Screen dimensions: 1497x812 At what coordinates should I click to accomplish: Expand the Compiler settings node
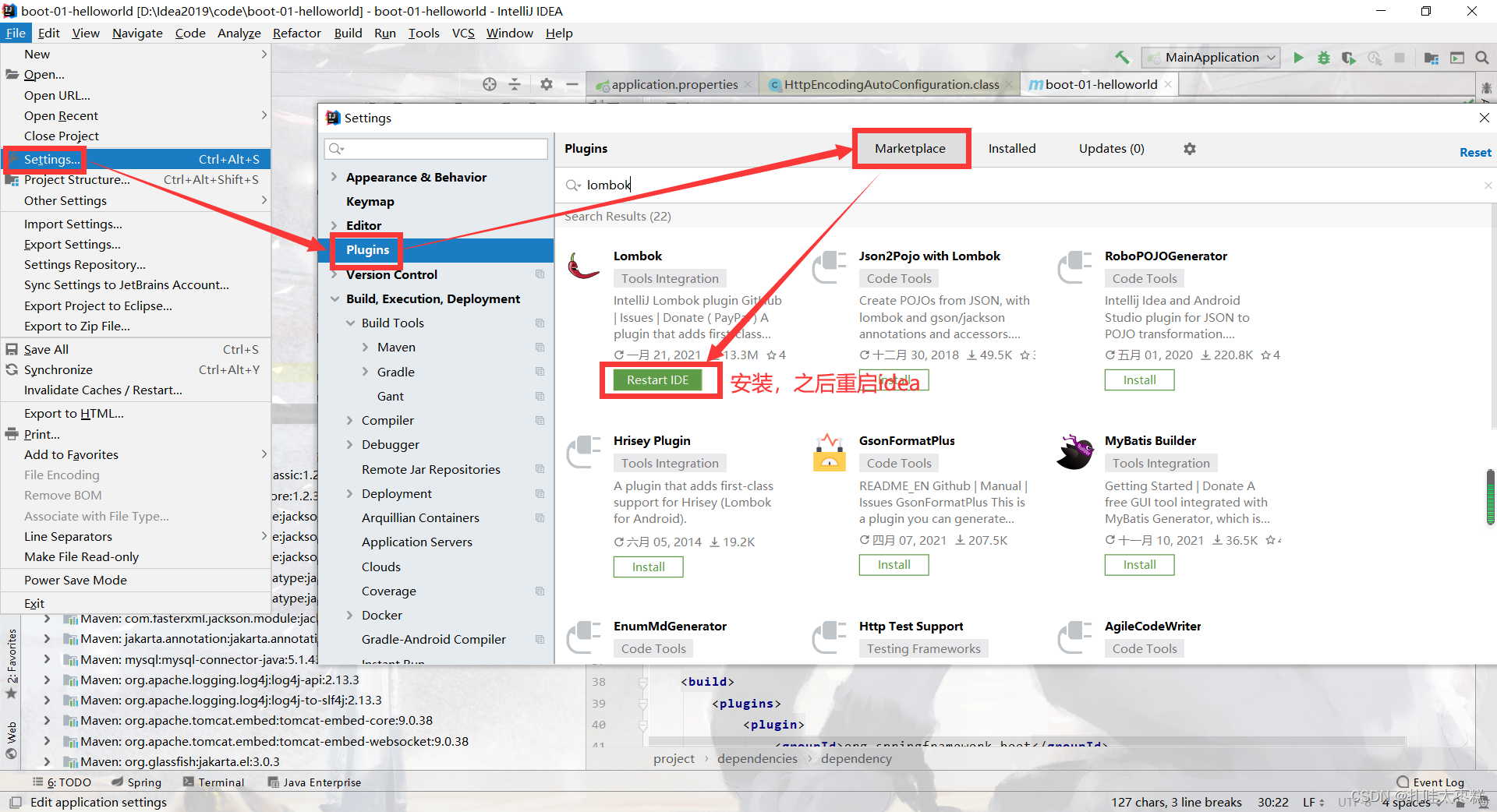pyautogui.click(x=350, y=420)
